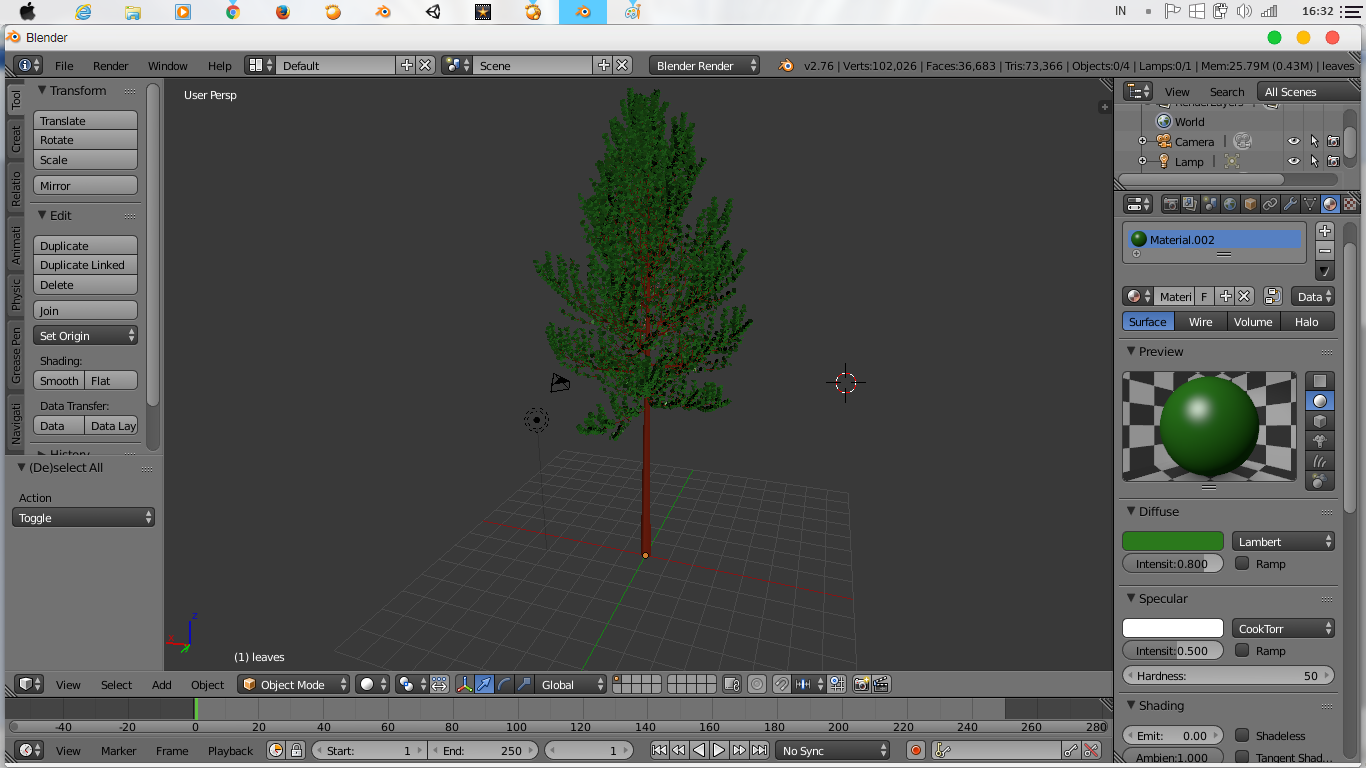Open the Render menu in the top bar
The image size is (1366, 768).
point(110,66)
